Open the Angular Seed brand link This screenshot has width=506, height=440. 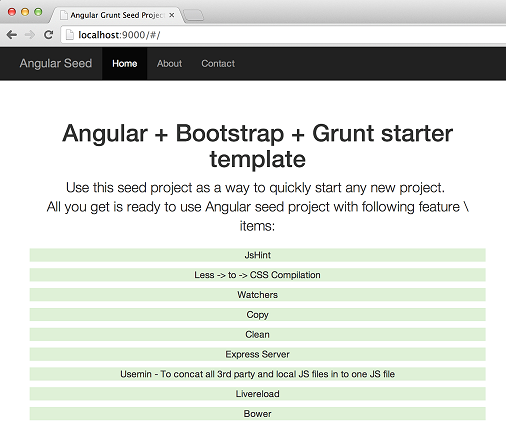tap(56, 63)
